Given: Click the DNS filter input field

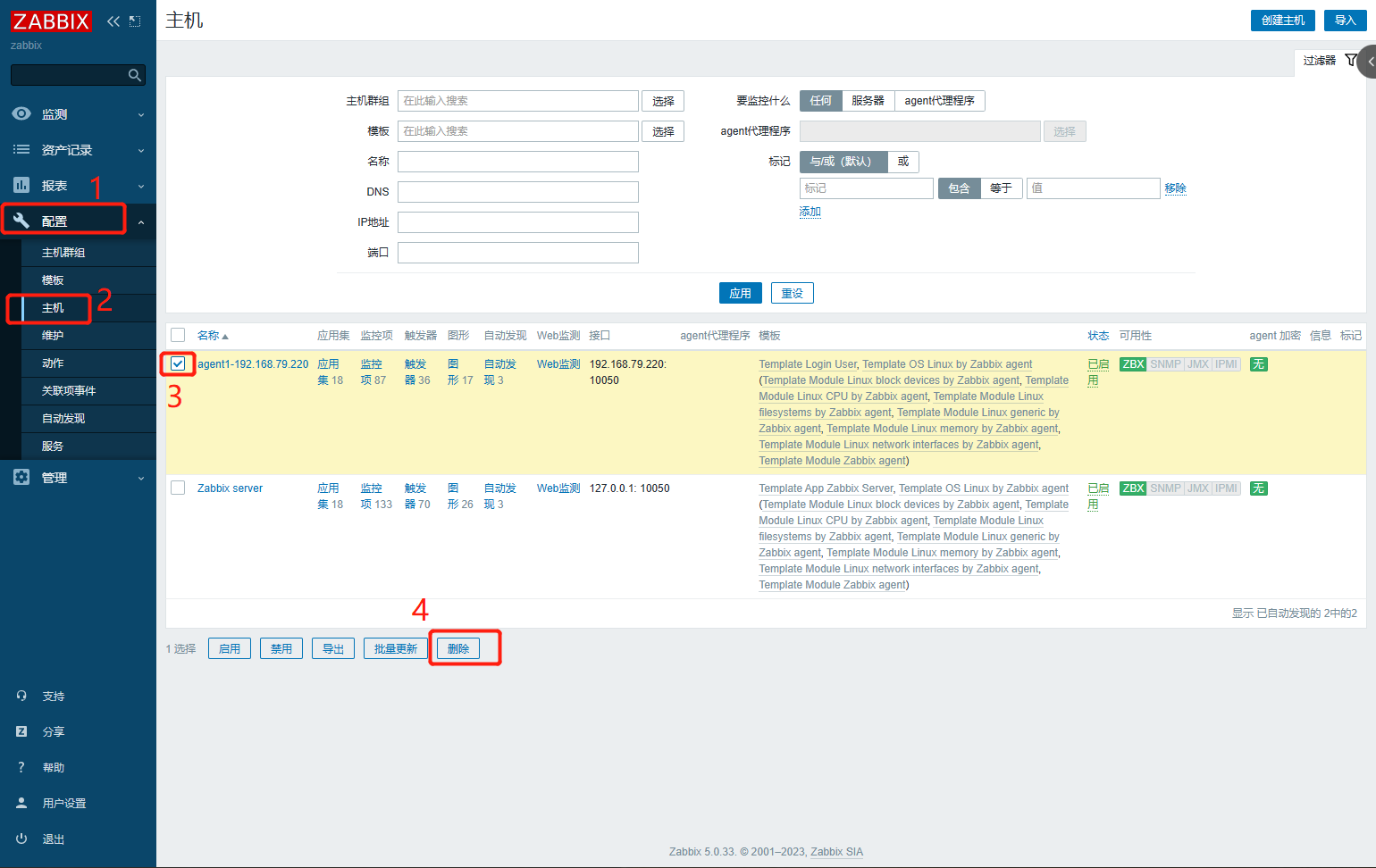Looking at the screenshot, I should 518,192.
